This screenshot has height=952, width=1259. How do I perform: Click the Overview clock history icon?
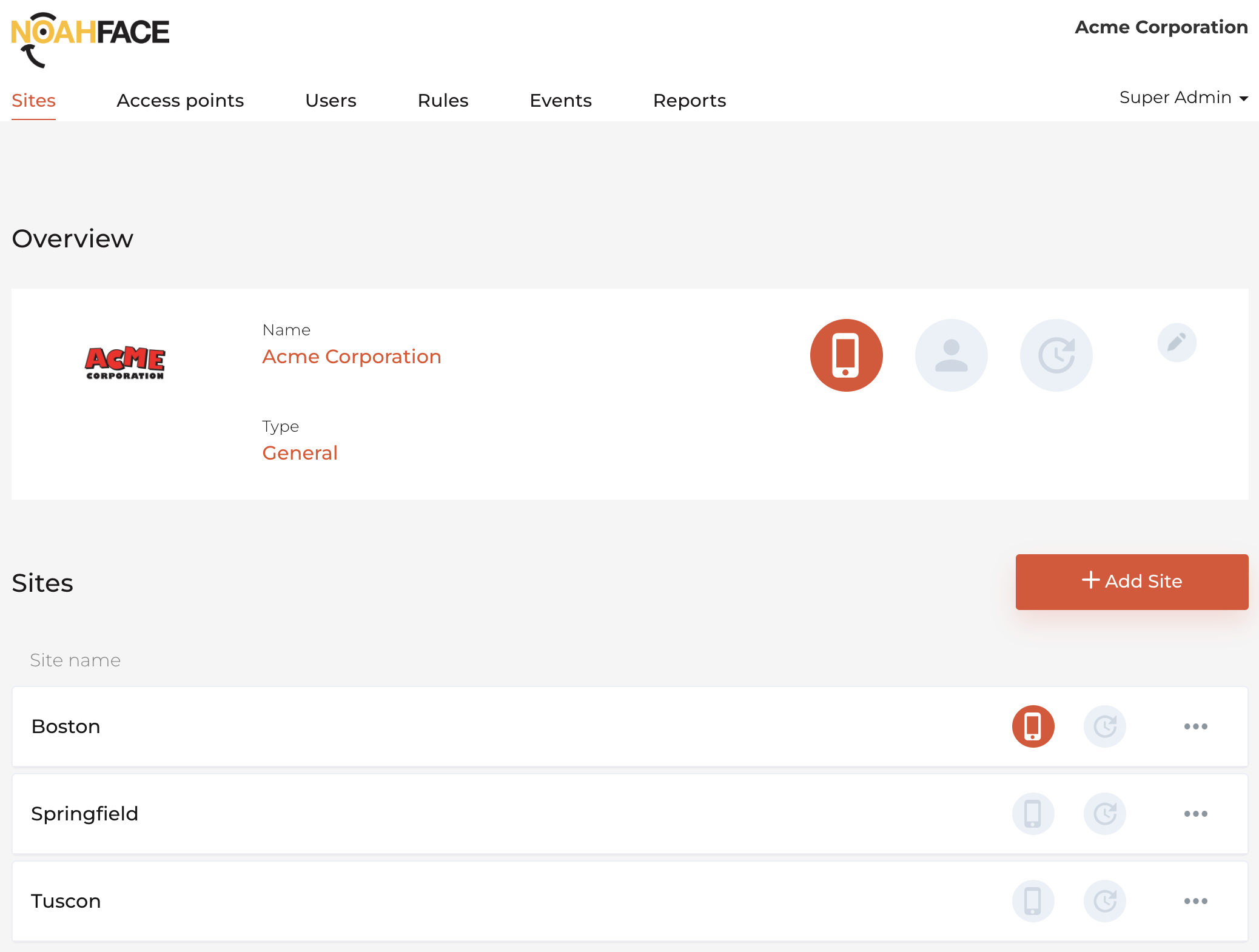tap(1056, 355)
